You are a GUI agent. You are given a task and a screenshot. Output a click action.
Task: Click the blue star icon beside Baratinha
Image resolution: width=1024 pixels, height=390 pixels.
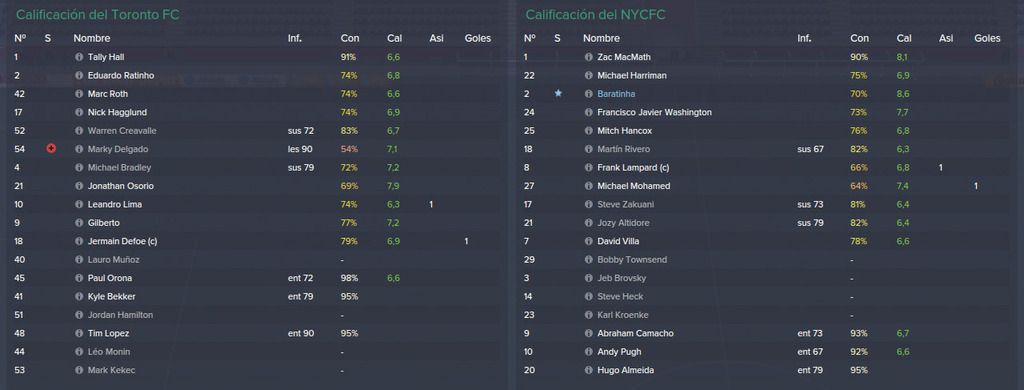558,93
